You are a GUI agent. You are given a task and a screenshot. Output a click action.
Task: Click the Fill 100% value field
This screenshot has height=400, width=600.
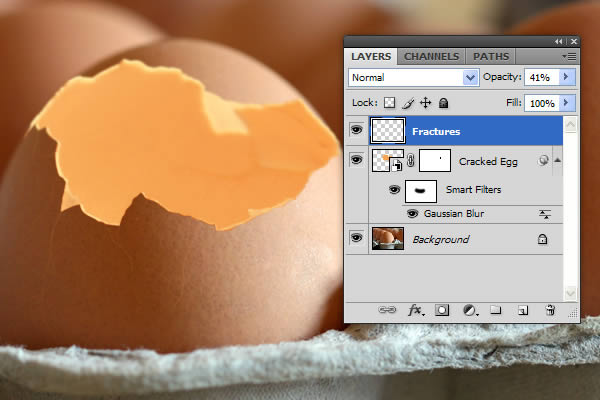pos(541,103)
